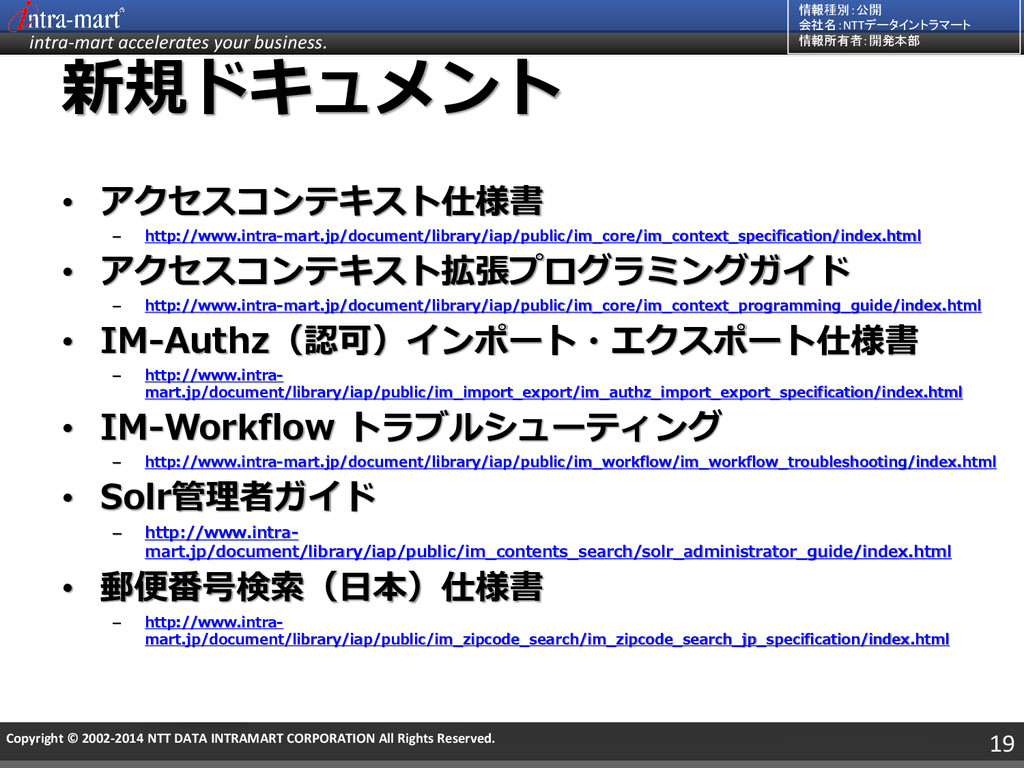Open the im_workflow_troubleshooting link

570,462
